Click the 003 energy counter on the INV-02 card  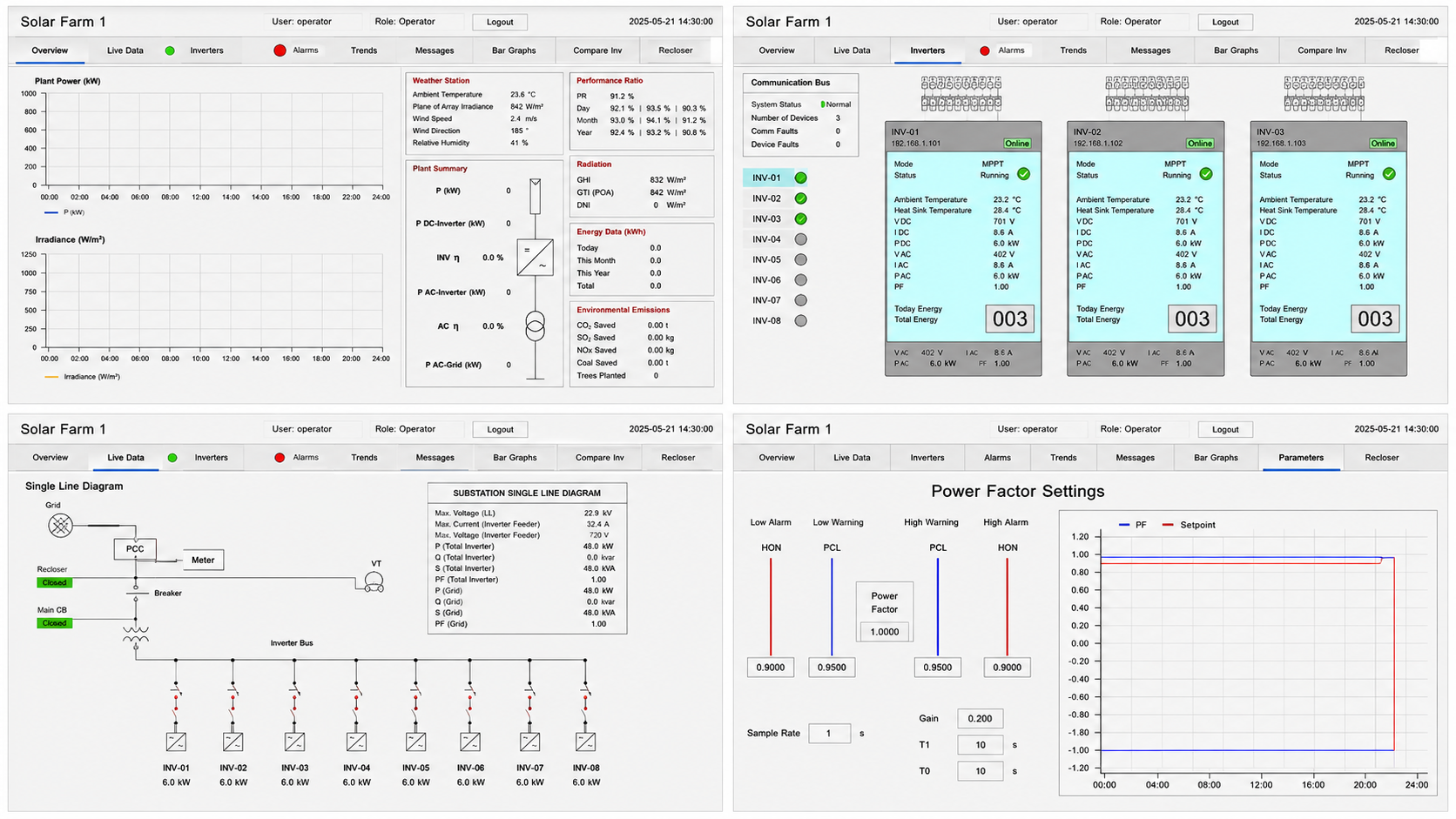click(1192, 319)
